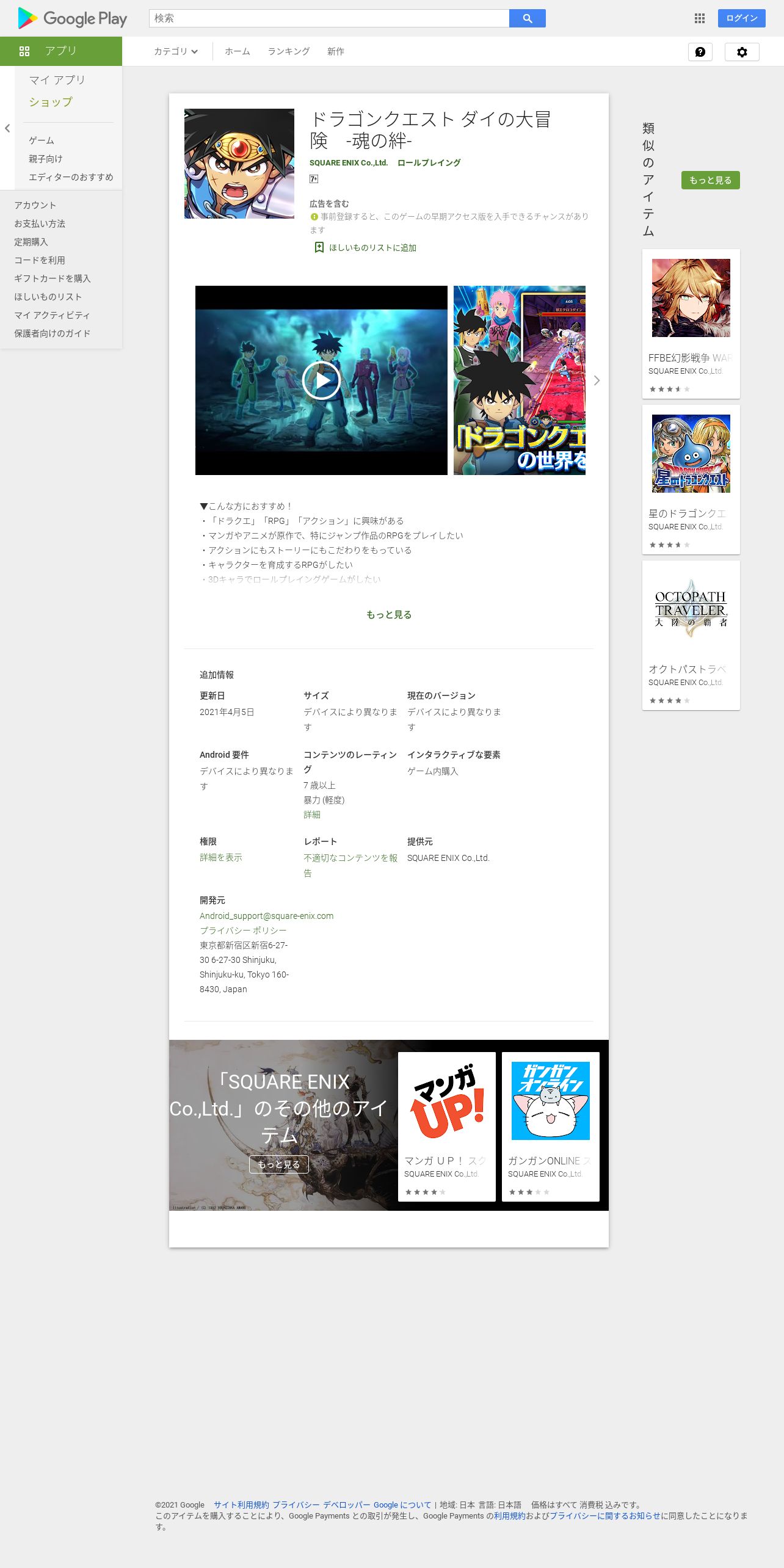Screen dimensions: 784x1568
Task: Select エディターのおすすめ in sidebar
Action: coord(71,177)
